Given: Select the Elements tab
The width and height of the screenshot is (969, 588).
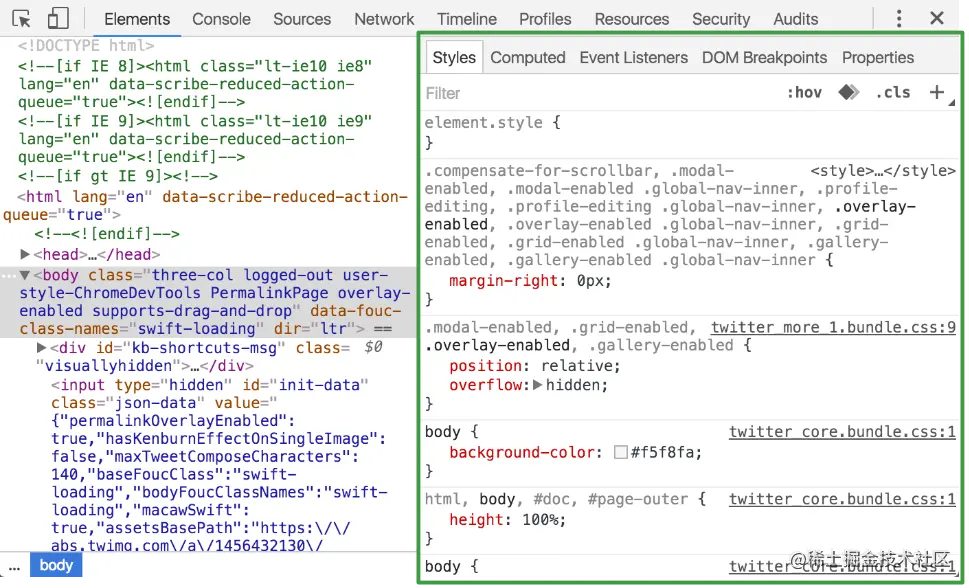Looking at the screenshot, I should pyautogui.click(x=137, y=19).
